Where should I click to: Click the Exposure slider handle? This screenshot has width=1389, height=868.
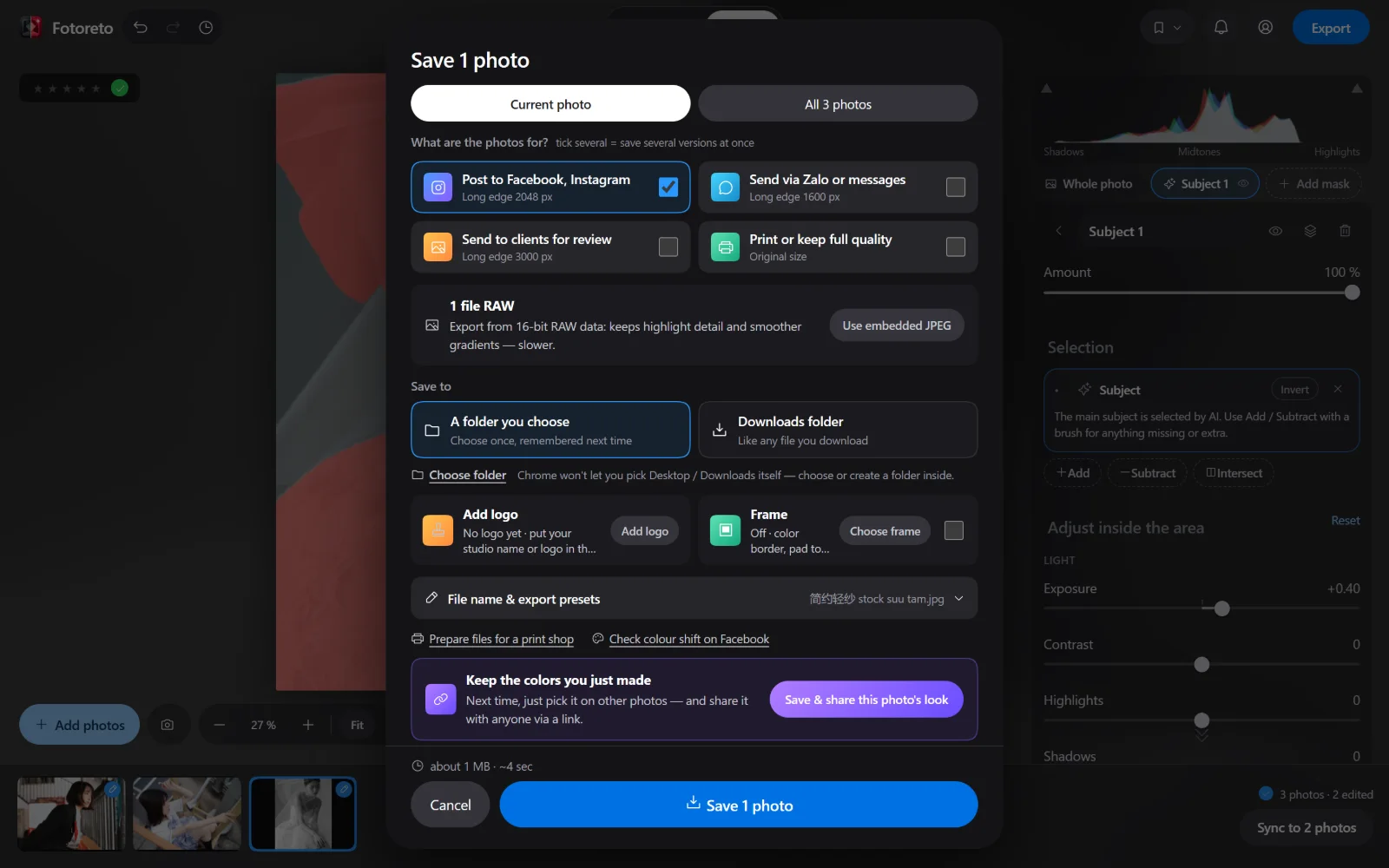click(x=1222, y=608)
